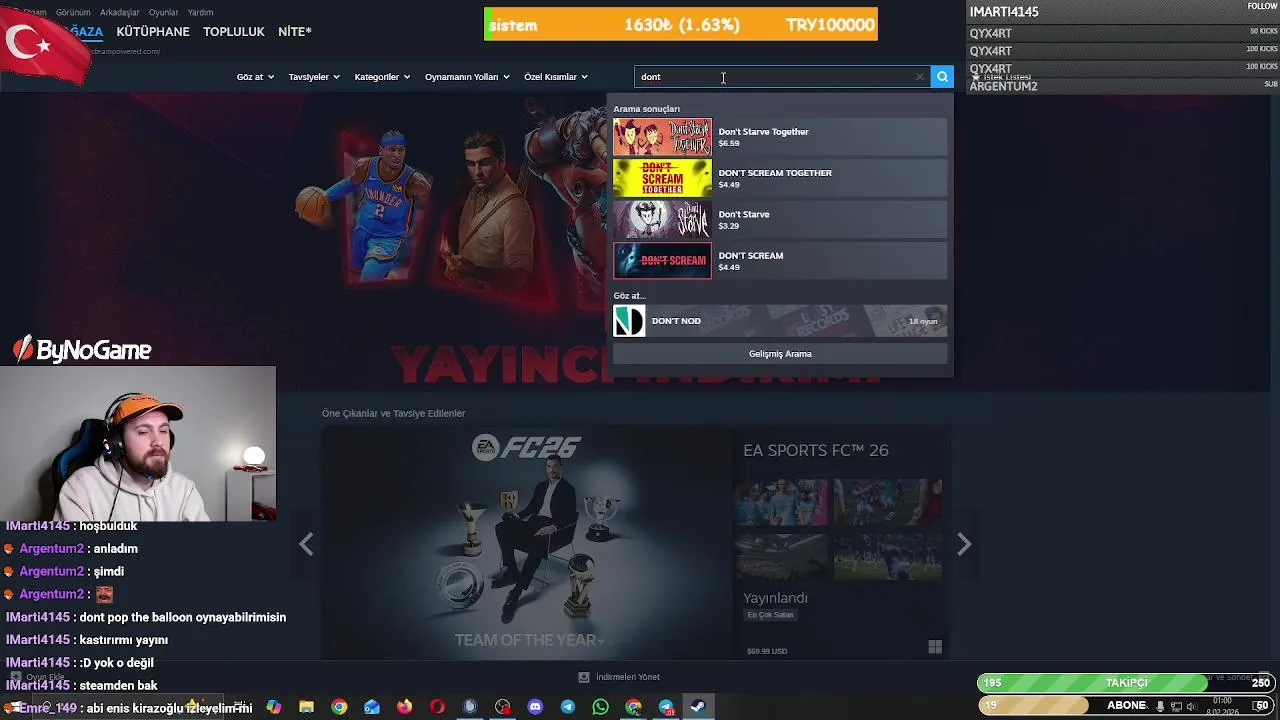
Task: Open İndirmeleri Yönet downloads manager
Action: point(620,677)
